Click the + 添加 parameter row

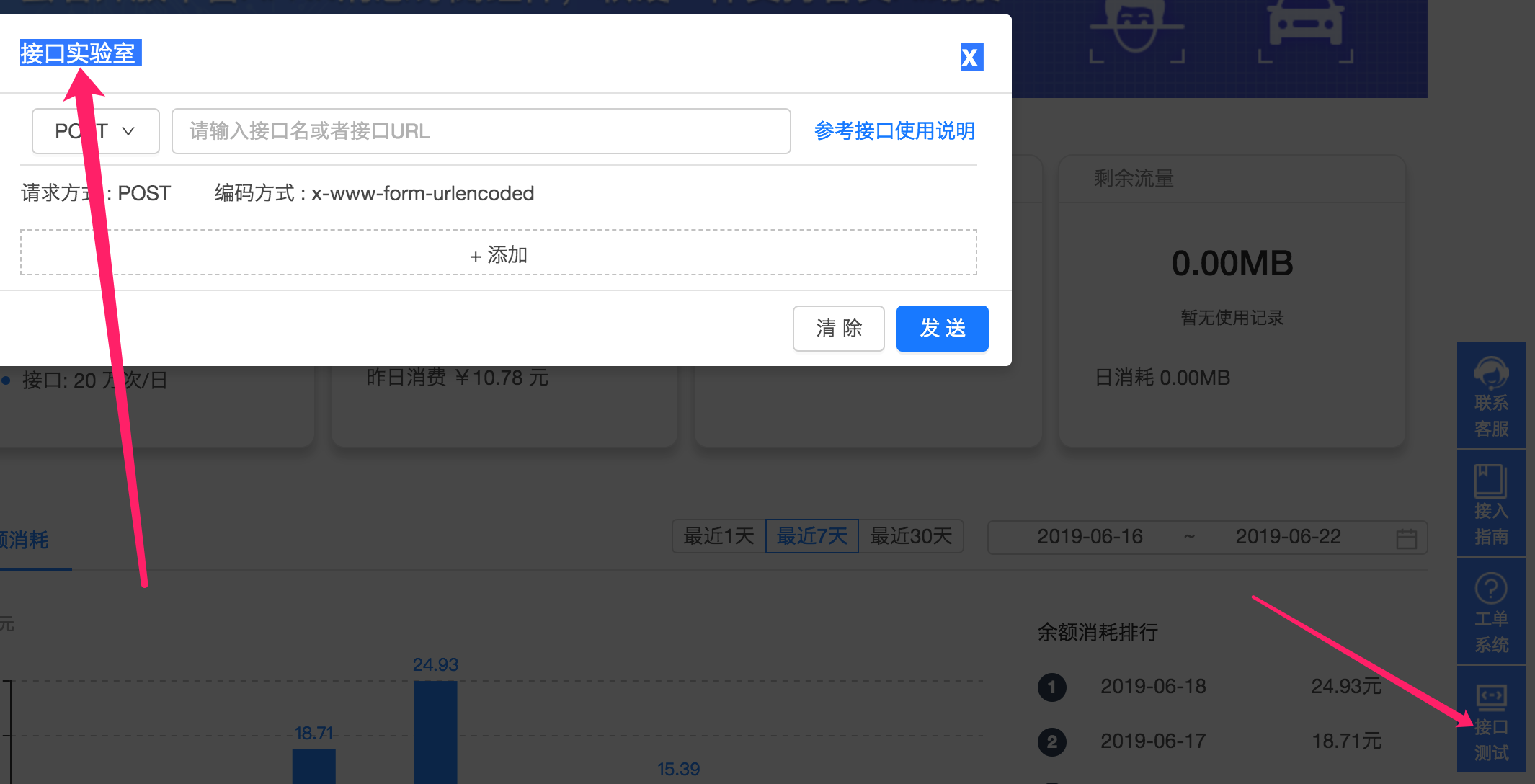point(498,254)
